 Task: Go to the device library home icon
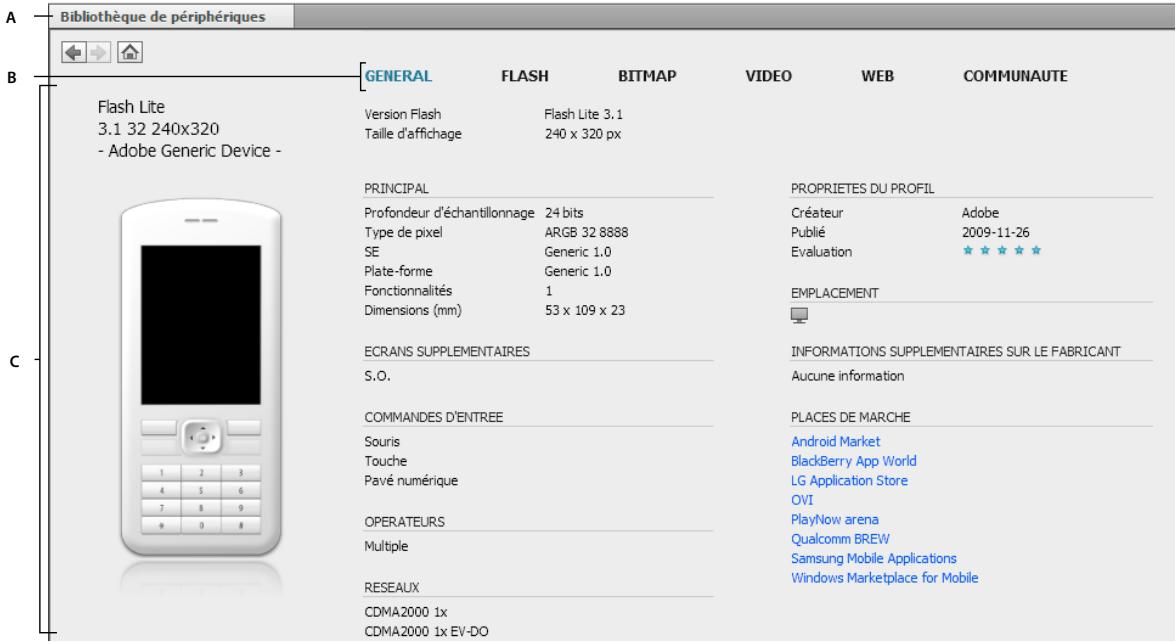click(x=130, y=53)
